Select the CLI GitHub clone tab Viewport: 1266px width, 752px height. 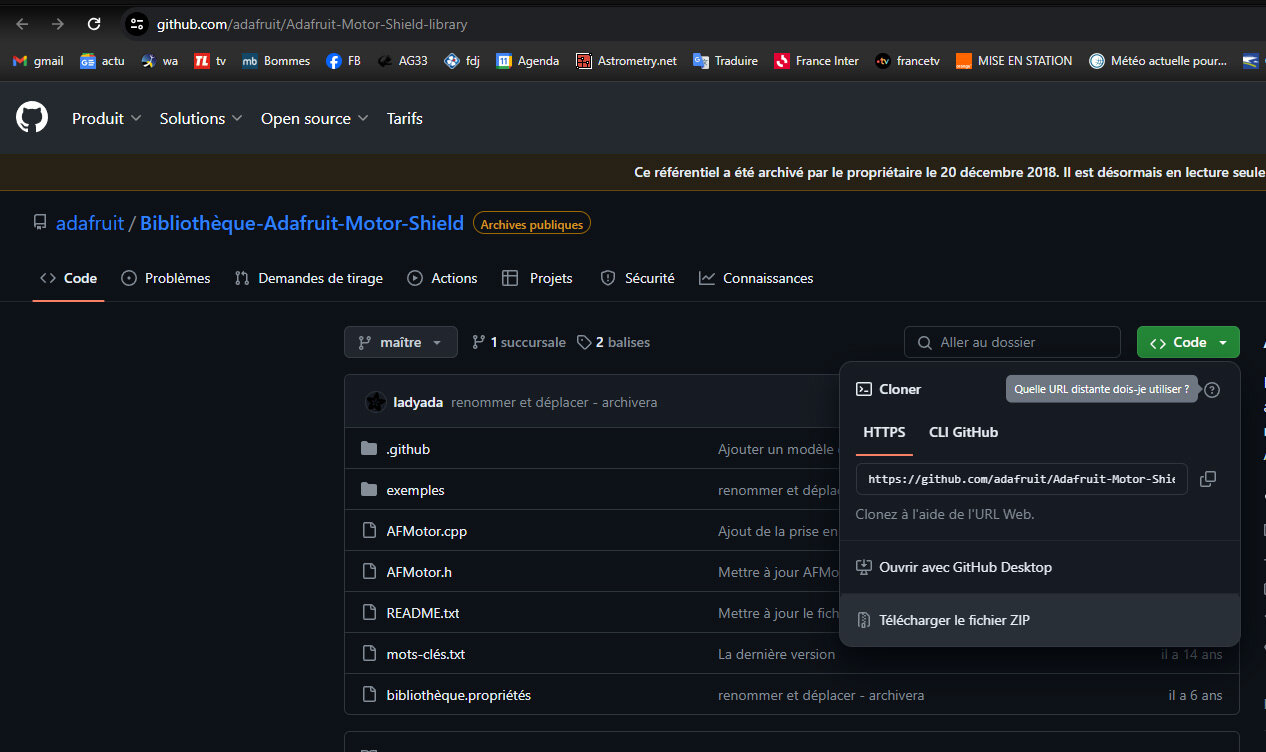point(963,432)
